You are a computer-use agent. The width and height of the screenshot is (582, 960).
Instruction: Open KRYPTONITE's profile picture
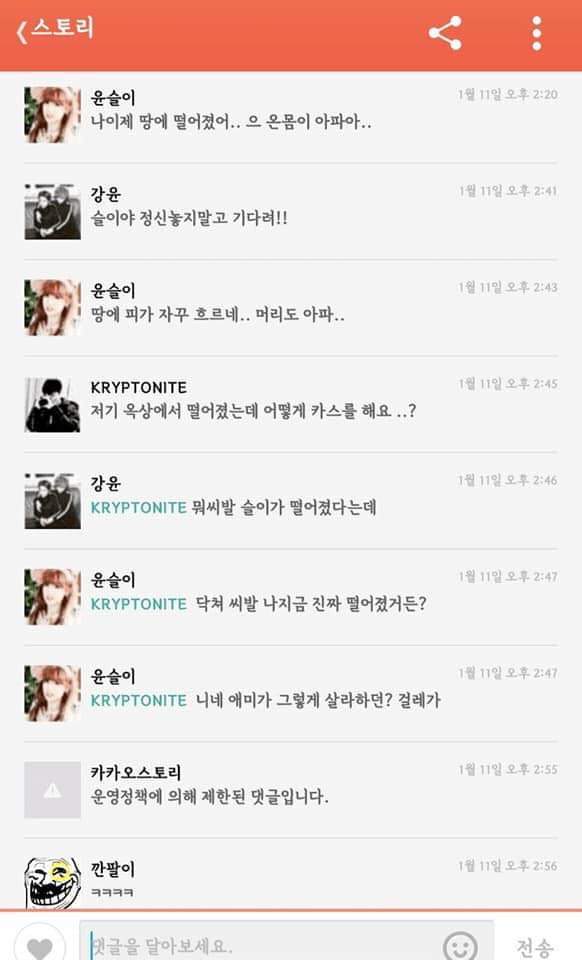[53, 405]
